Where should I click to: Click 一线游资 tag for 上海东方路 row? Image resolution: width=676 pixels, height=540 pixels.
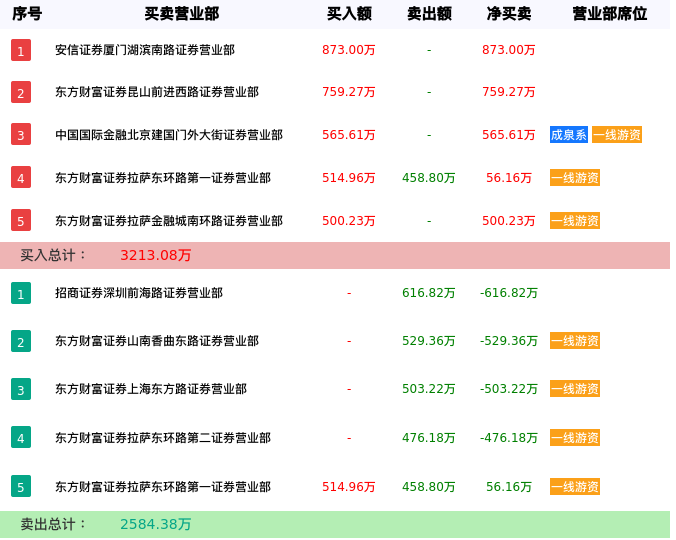tap(575, 389)
